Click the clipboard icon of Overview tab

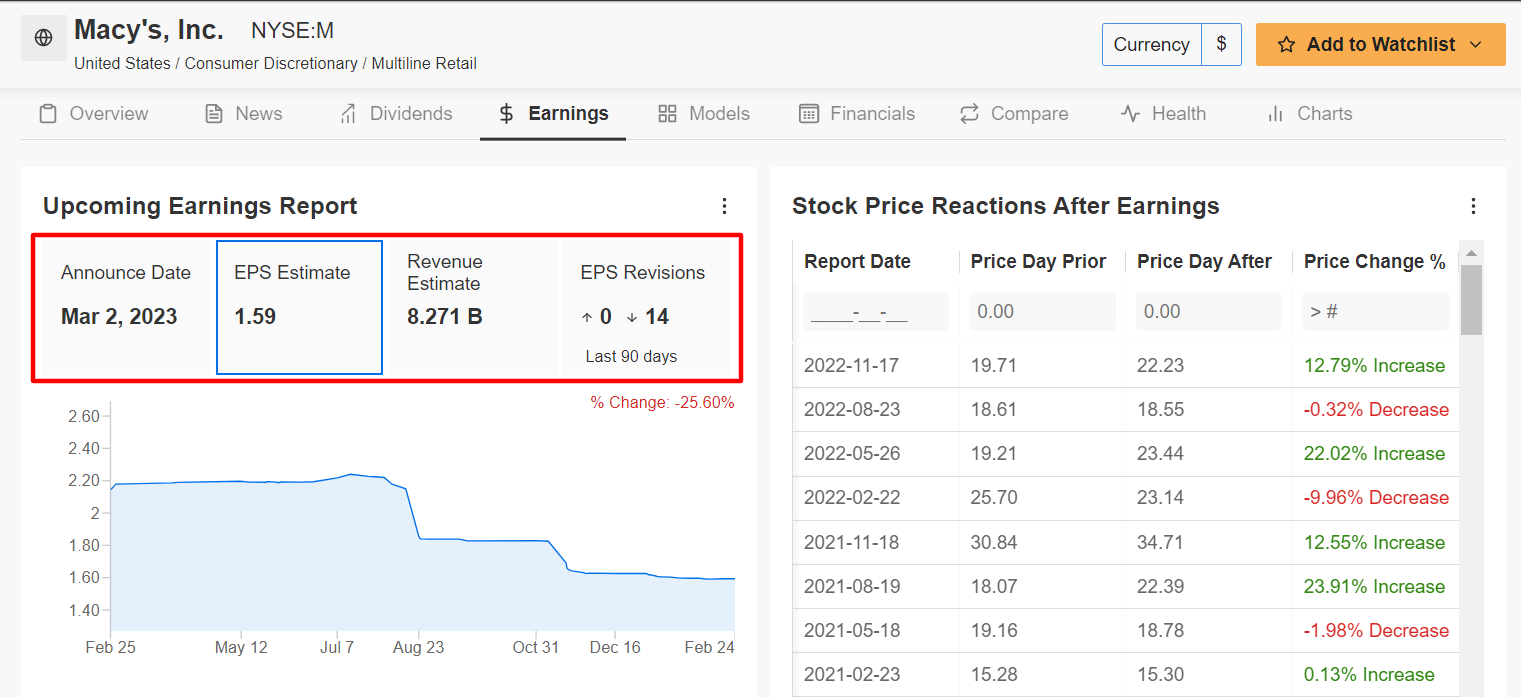pos(47,114)
